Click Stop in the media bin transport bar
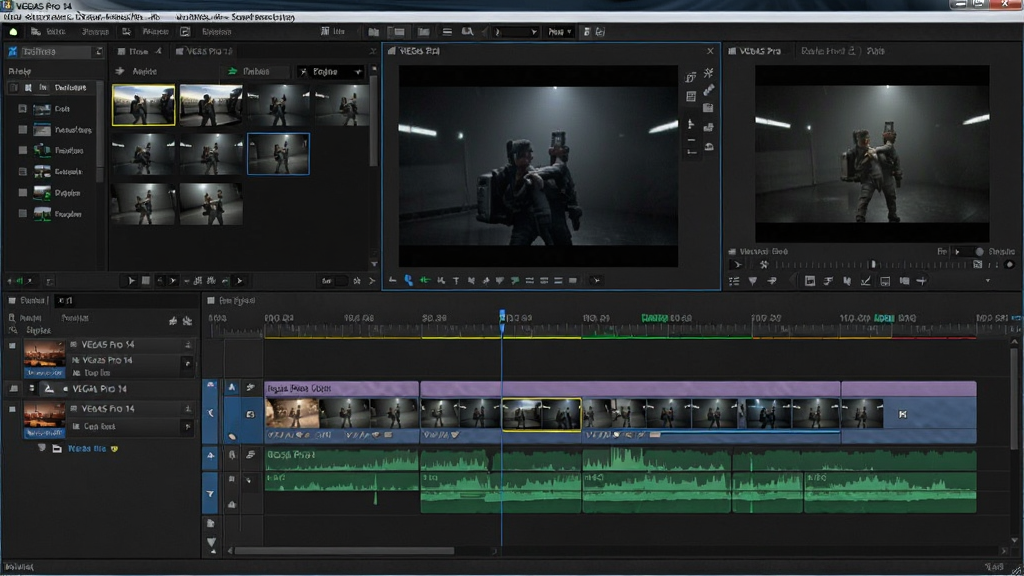Screen dimensions: 1024x576 tap(146, 281)
